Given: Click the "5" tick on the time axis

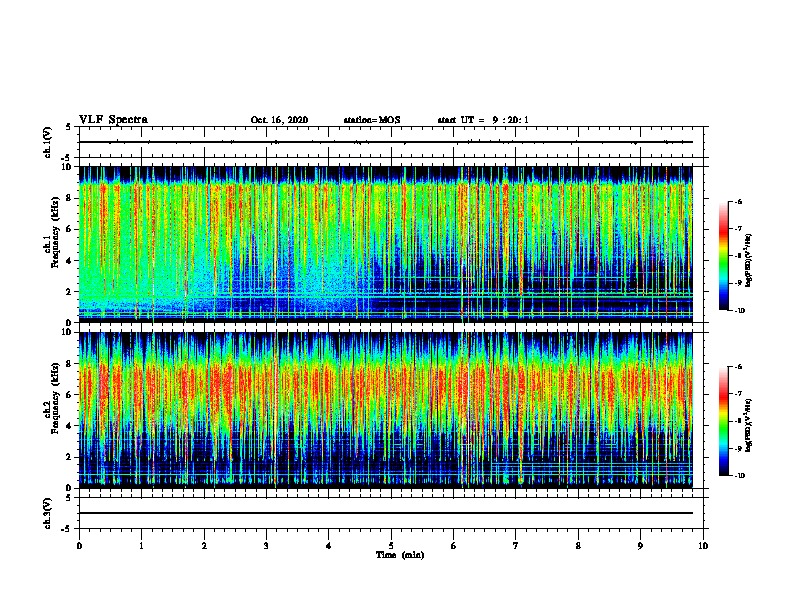Looking at the screenshot, I should 391,546.
